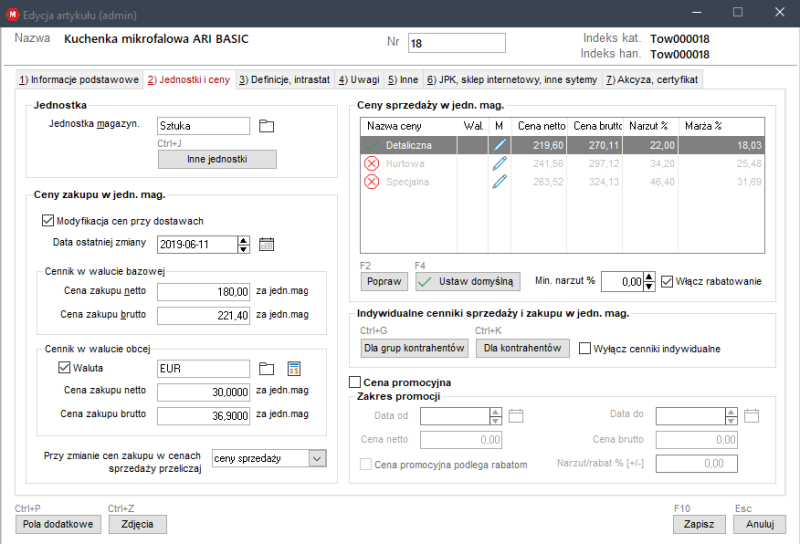
Task: Expand the ceny sprzedaży recalculation dropdown
Action: (x=317, y=458)
